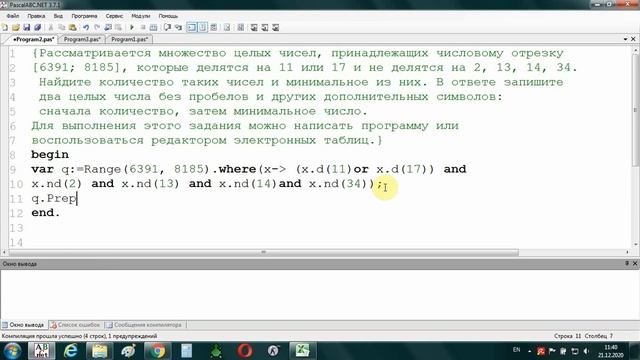Click the Paste clipboard icon

click(73, 27)
